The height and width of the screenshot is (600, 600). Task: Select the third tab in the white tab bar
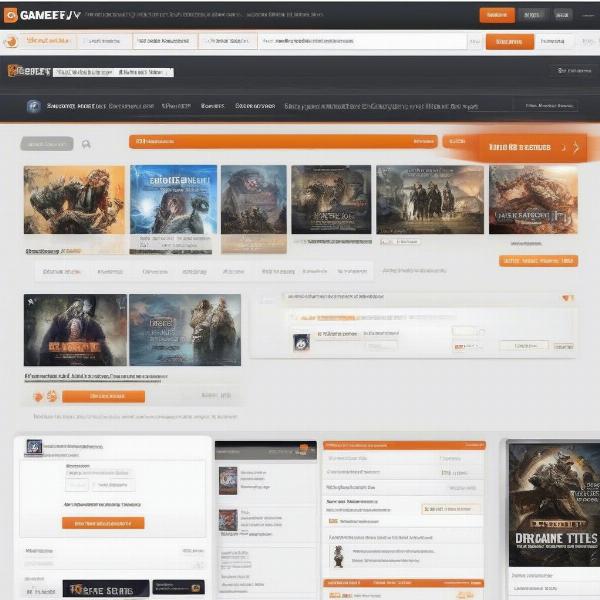tap(165, 41)
